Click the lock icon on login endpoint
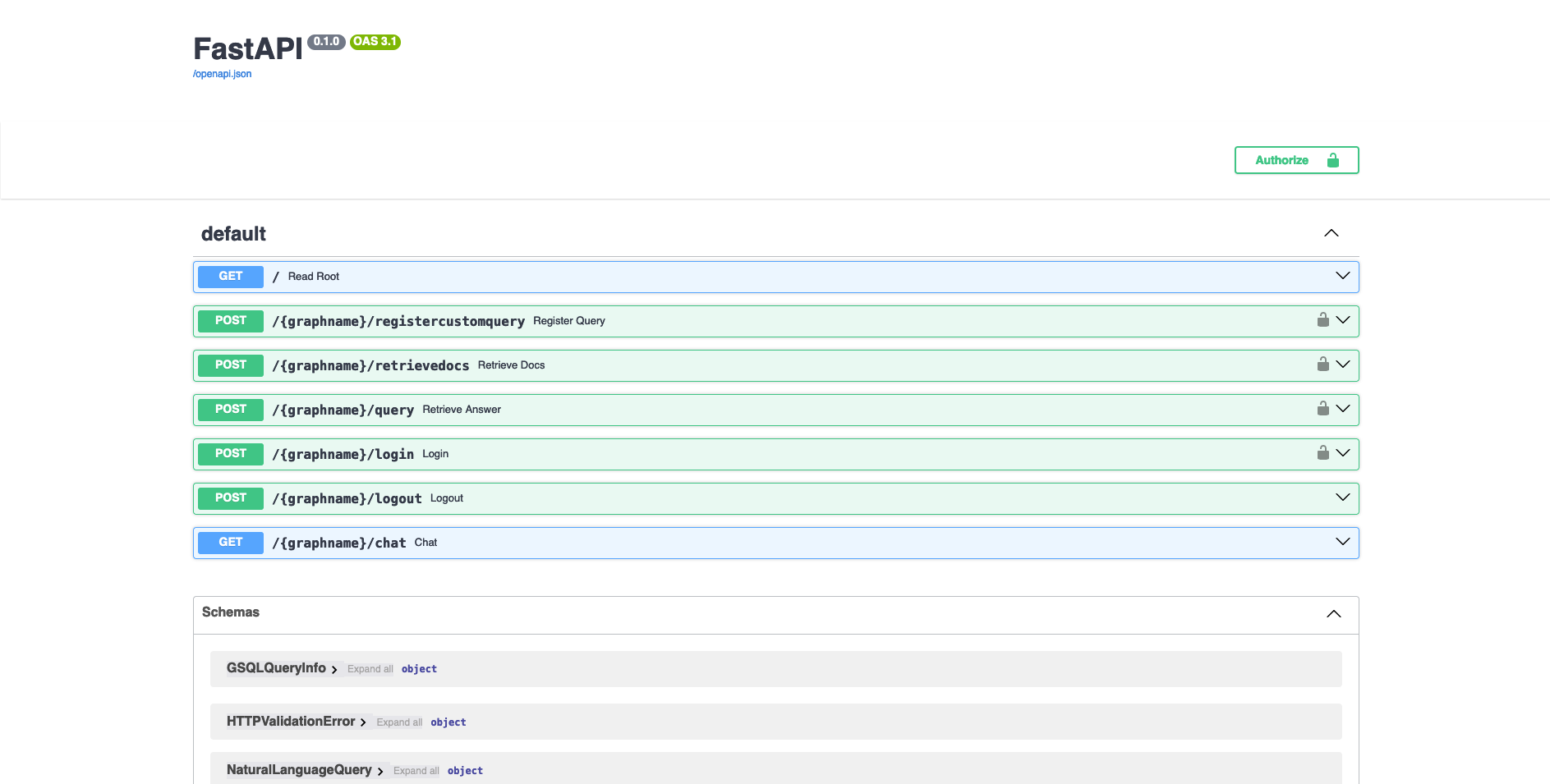The width and height of the screenshot is (1550, 784). 1322,453
